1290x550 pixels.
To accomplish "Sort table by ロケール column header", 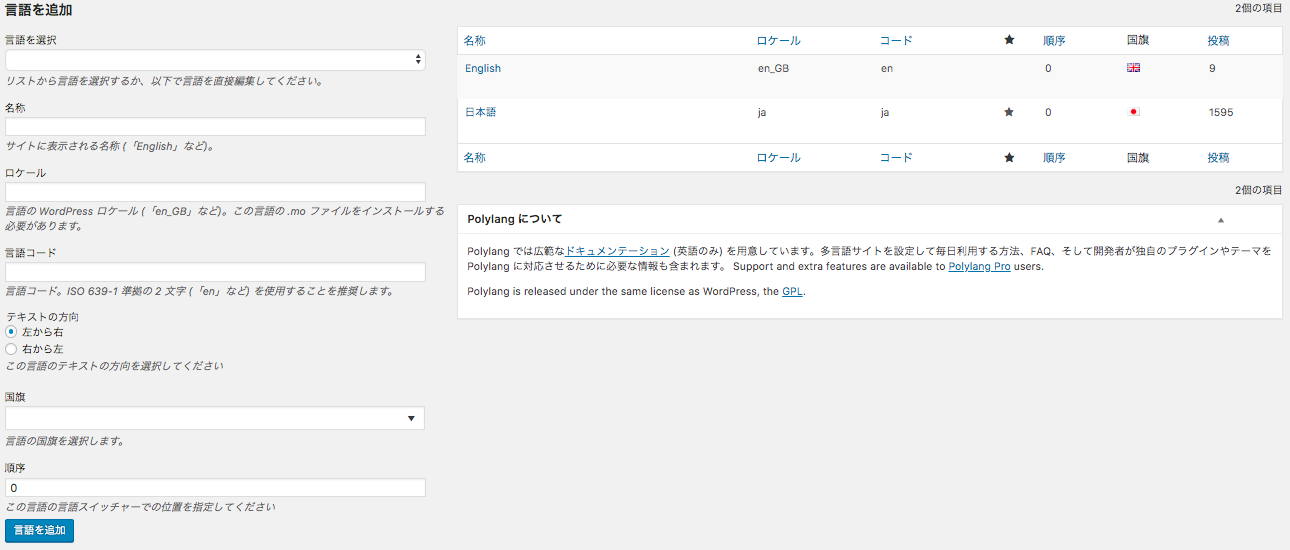I will (778, 41).
